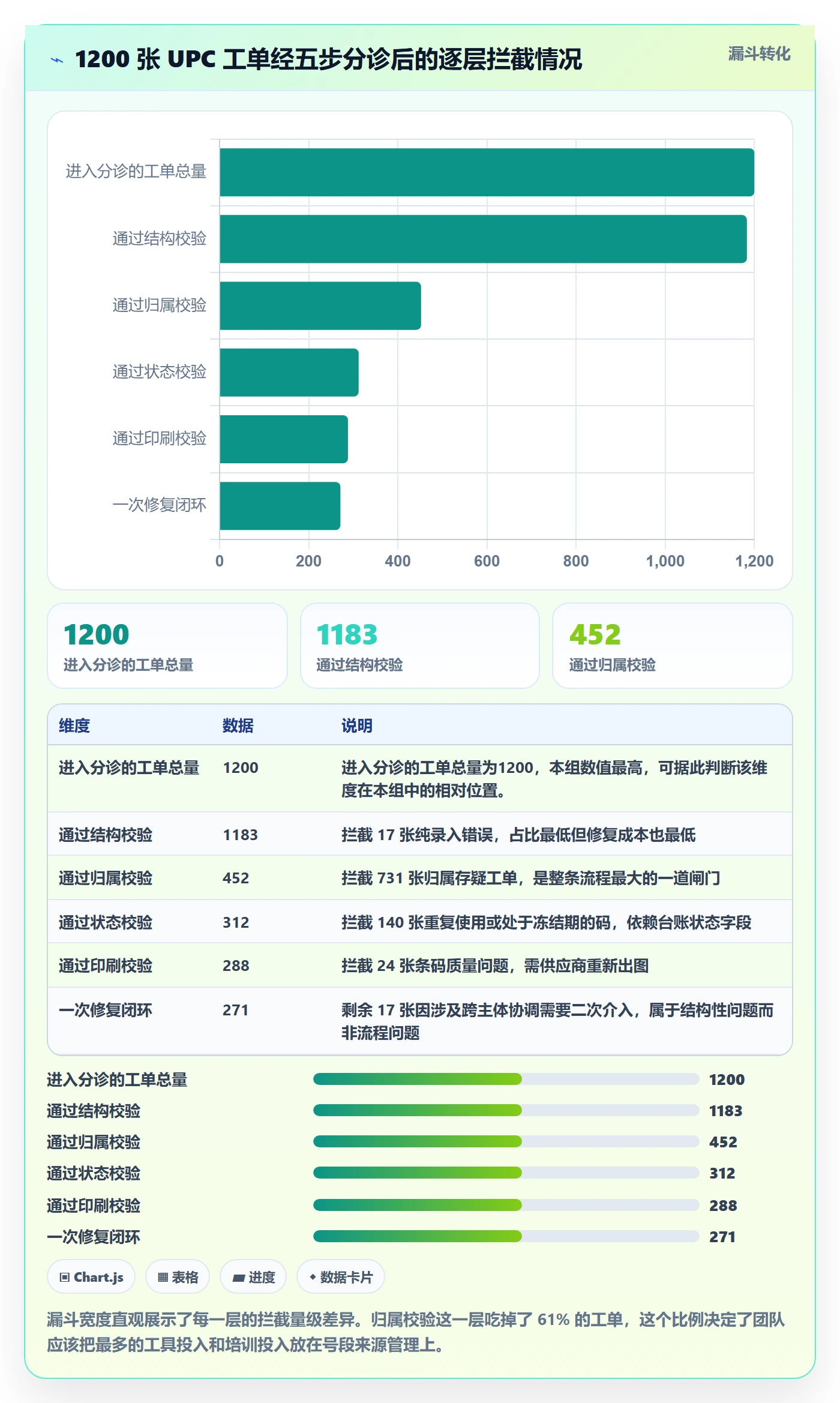The width and height of the screenshot is (840, 1403).
Task: Click the 通过归属校验 bar in the chart
Action: pyautogui.click(x=320, y=305)
